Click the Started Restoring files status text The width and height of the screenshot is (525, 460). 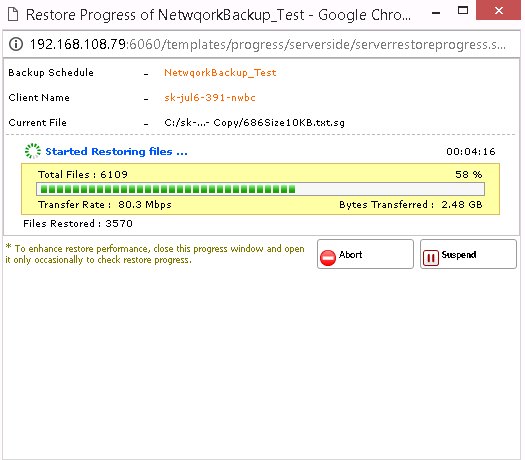(x=116, y=152)
